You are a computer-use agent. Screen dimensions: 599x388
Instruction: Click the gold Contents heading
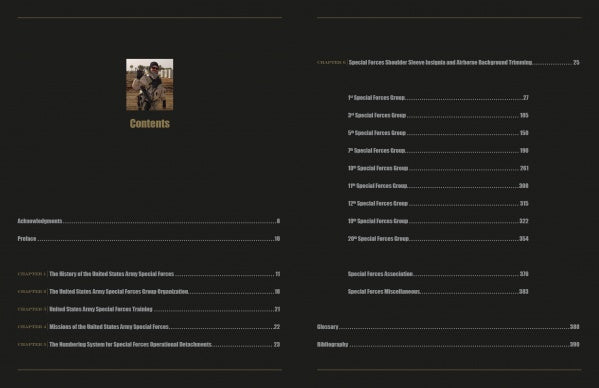point(150,123)
